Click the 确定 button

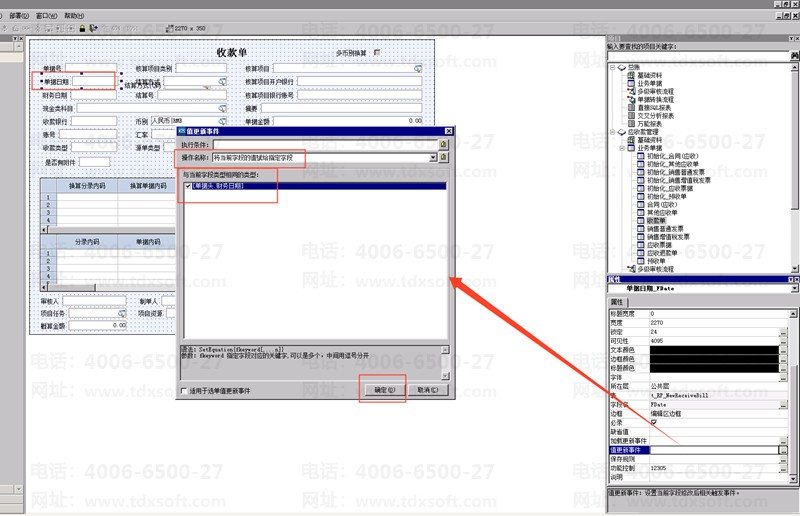pyautogui.click(x=384, y=390)
